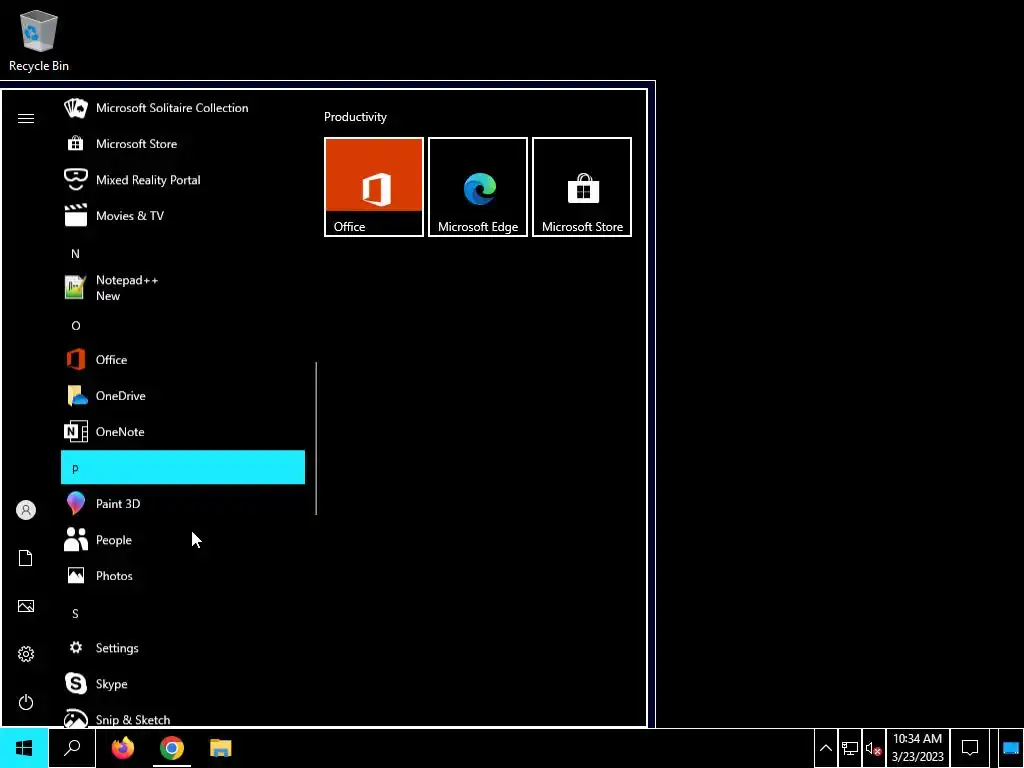This screenshot has width=1024, height=768.
Task: Open Pictures from Start sidebar
Action: point(25,606)
